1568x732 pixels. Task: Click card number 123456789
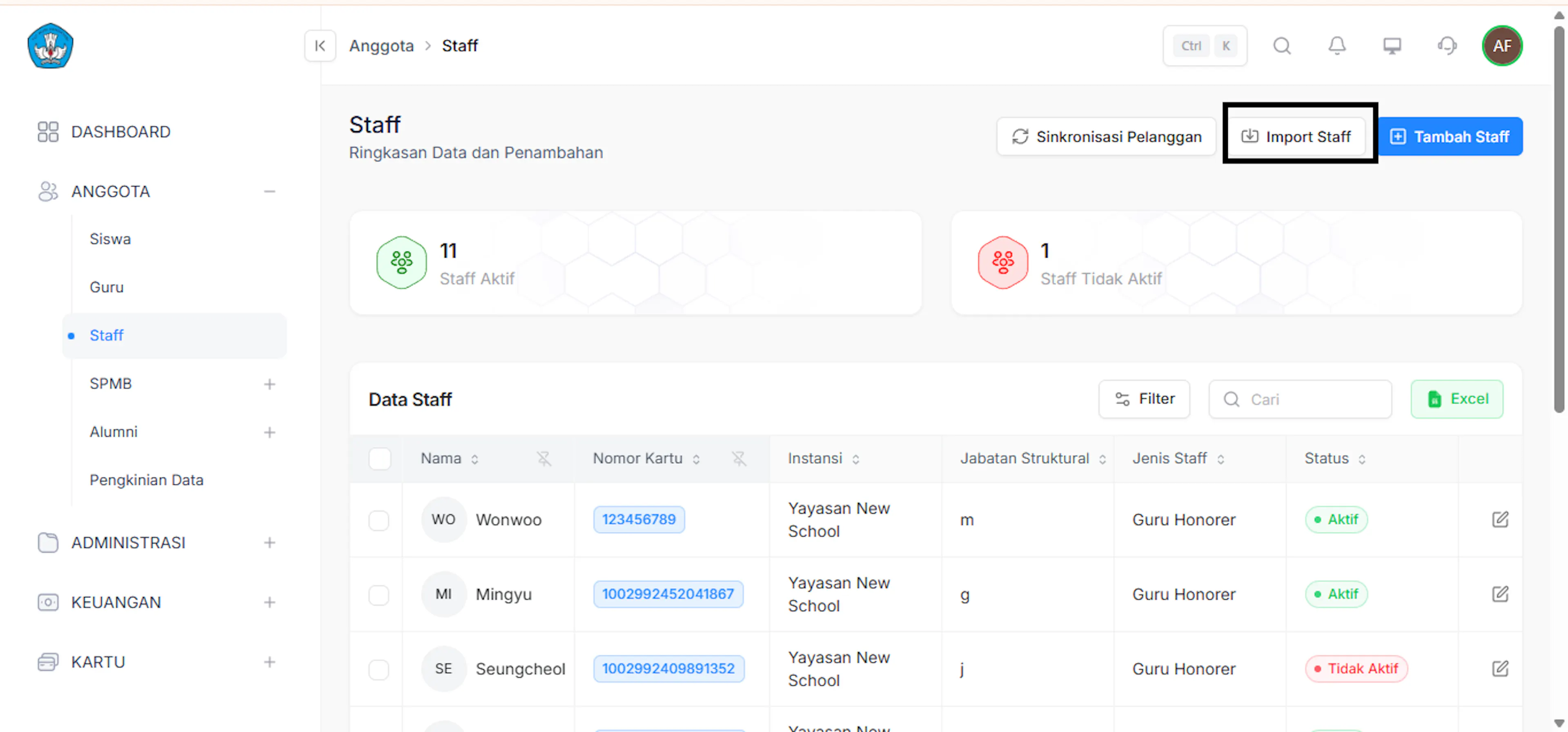tap(639, 520)
